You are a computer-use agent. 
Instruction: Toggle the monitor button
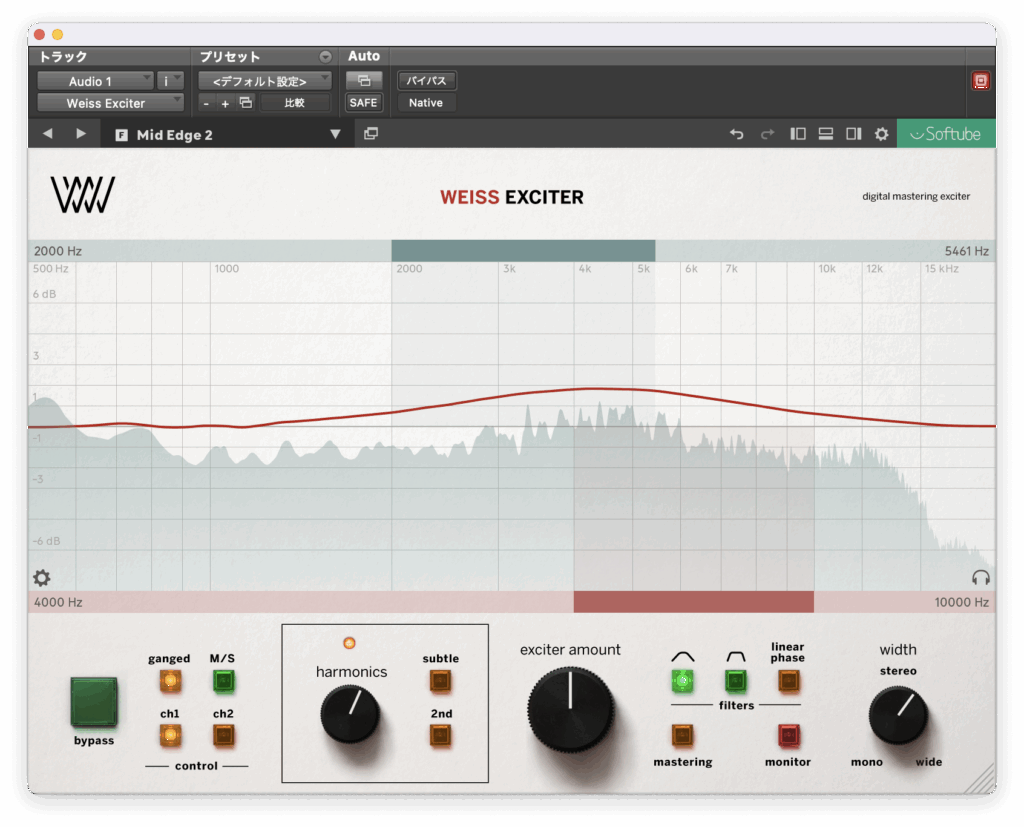(x=788, y=735)
